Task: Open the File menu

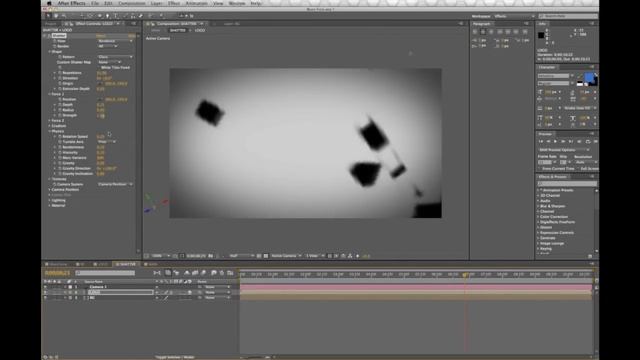Action: pos(95,3)
